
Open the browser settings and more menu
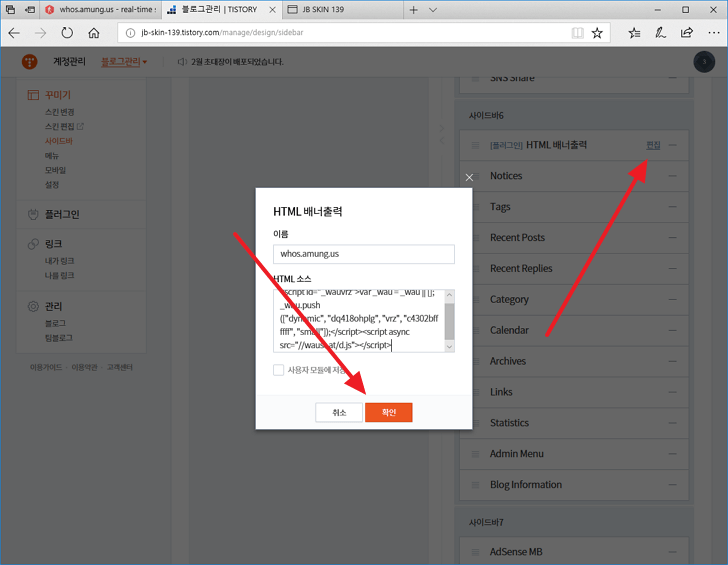(714, 32)
